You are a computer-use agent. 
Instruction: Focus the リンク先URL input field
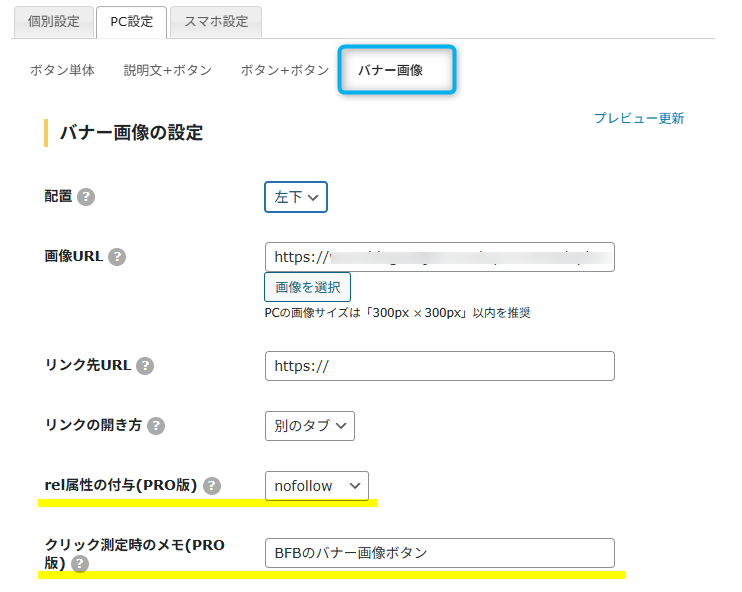439,366
